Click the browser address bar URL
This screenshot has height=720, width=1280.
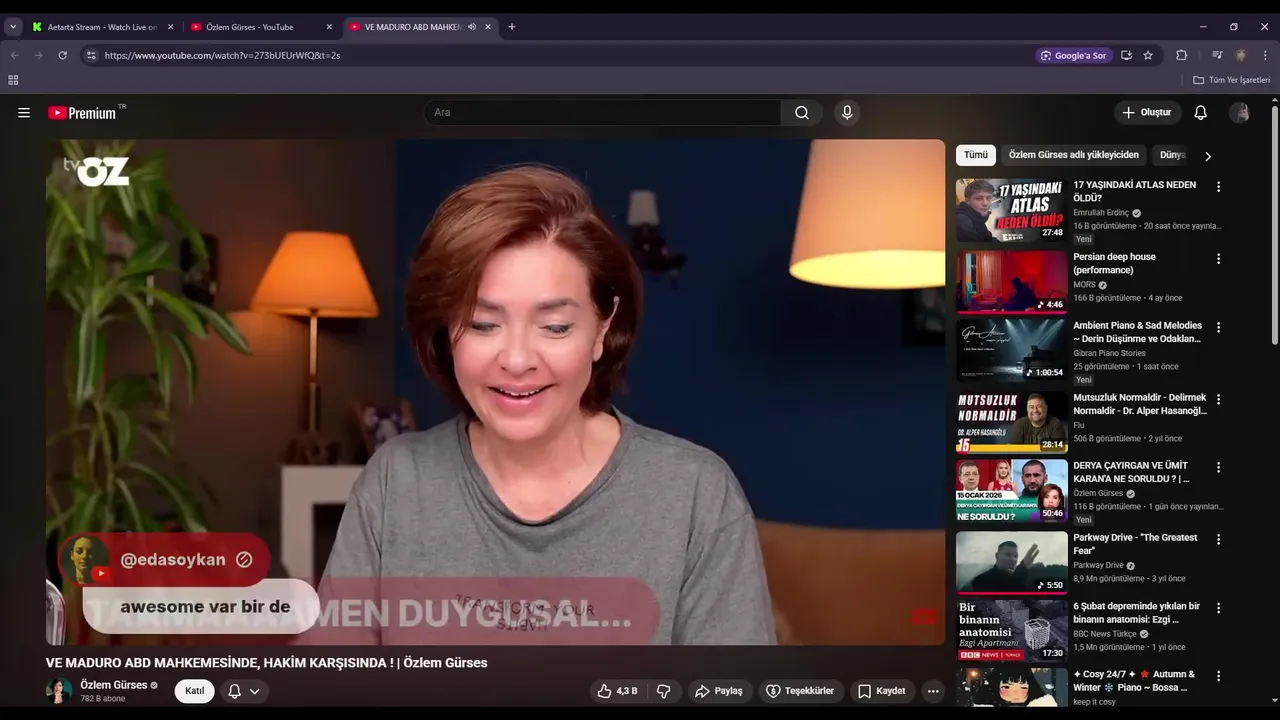(x=222, y=55)
